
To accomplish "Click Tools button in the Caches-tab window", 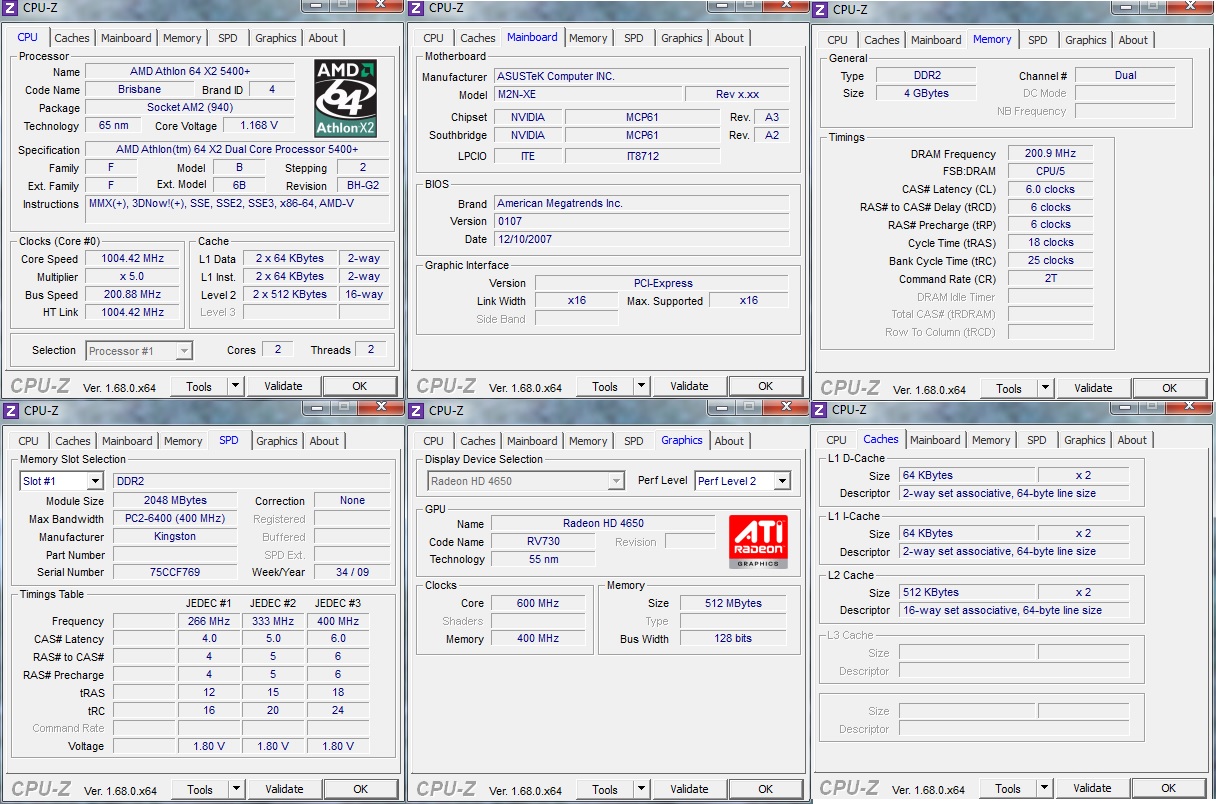I will [1008, 788].
